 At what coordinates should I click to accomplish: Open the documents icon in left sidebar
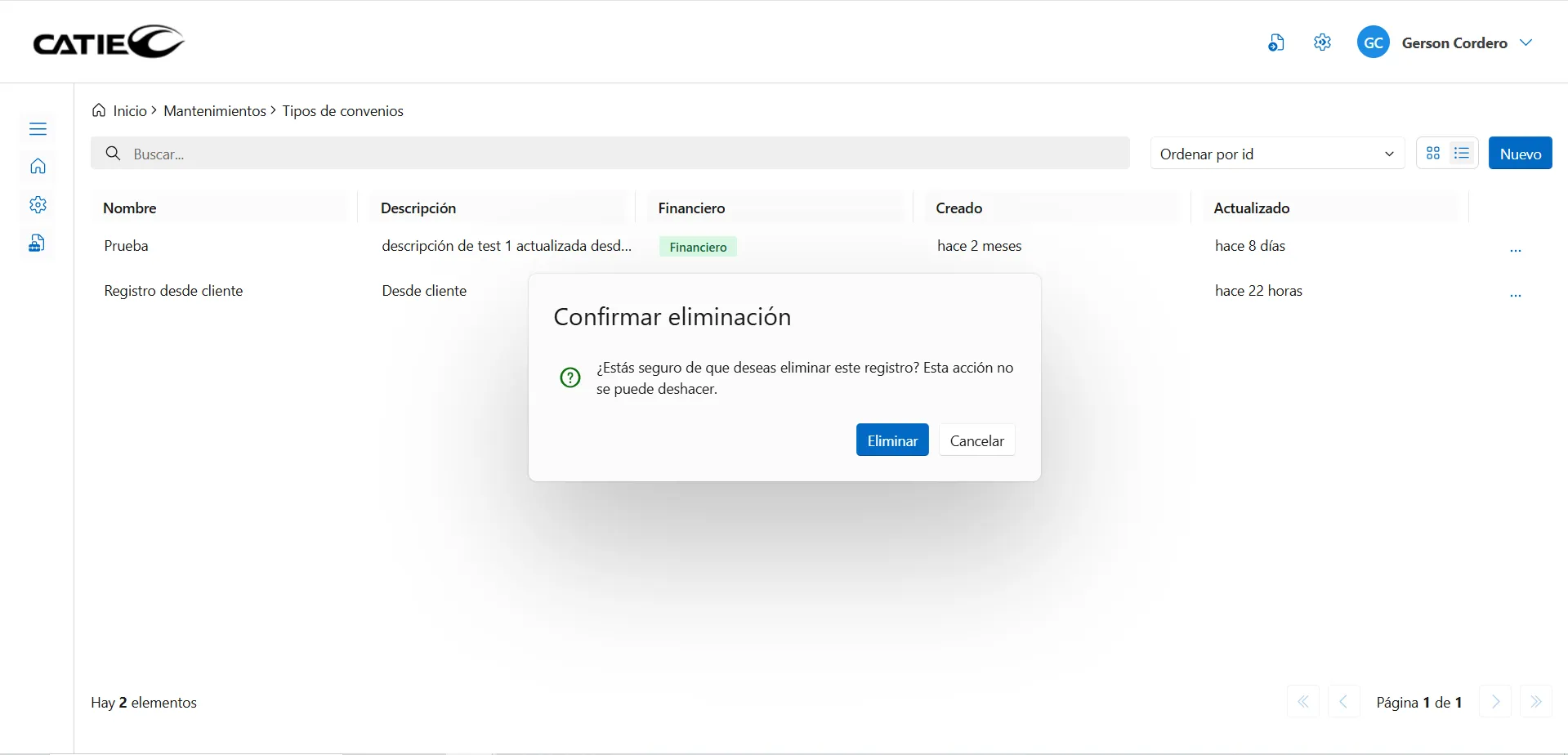pos(37,243)
